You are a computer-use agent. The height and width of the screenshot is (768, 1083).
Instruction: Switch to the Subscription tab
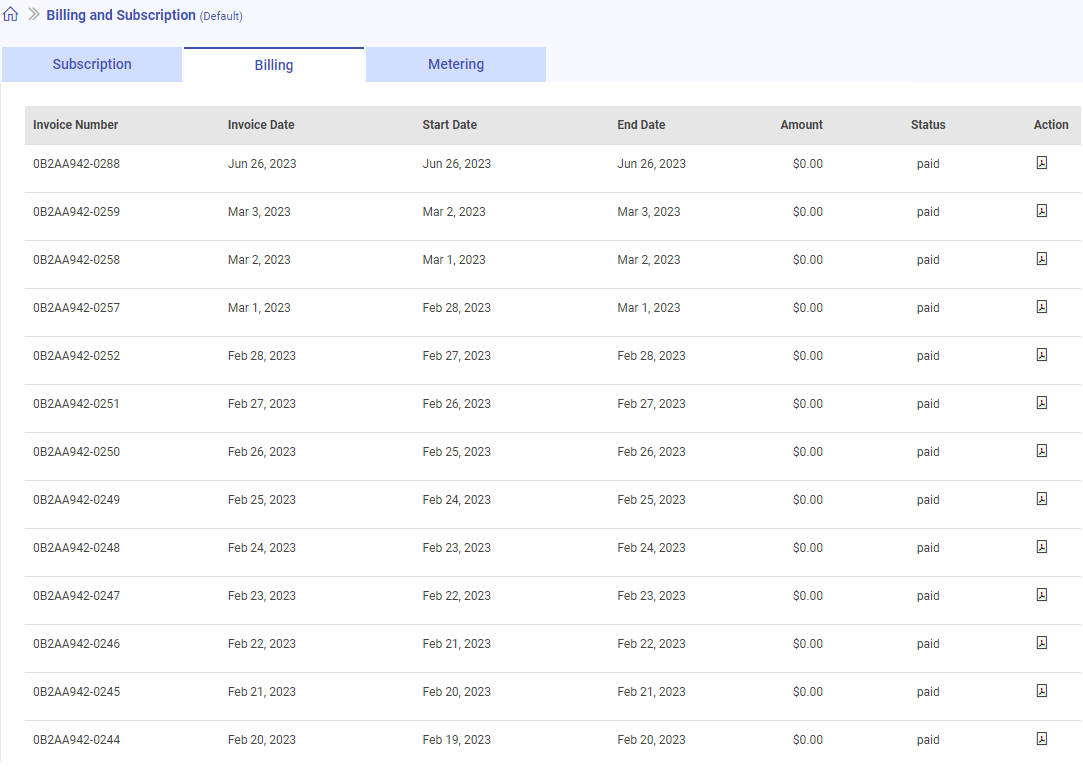point(92,64)
